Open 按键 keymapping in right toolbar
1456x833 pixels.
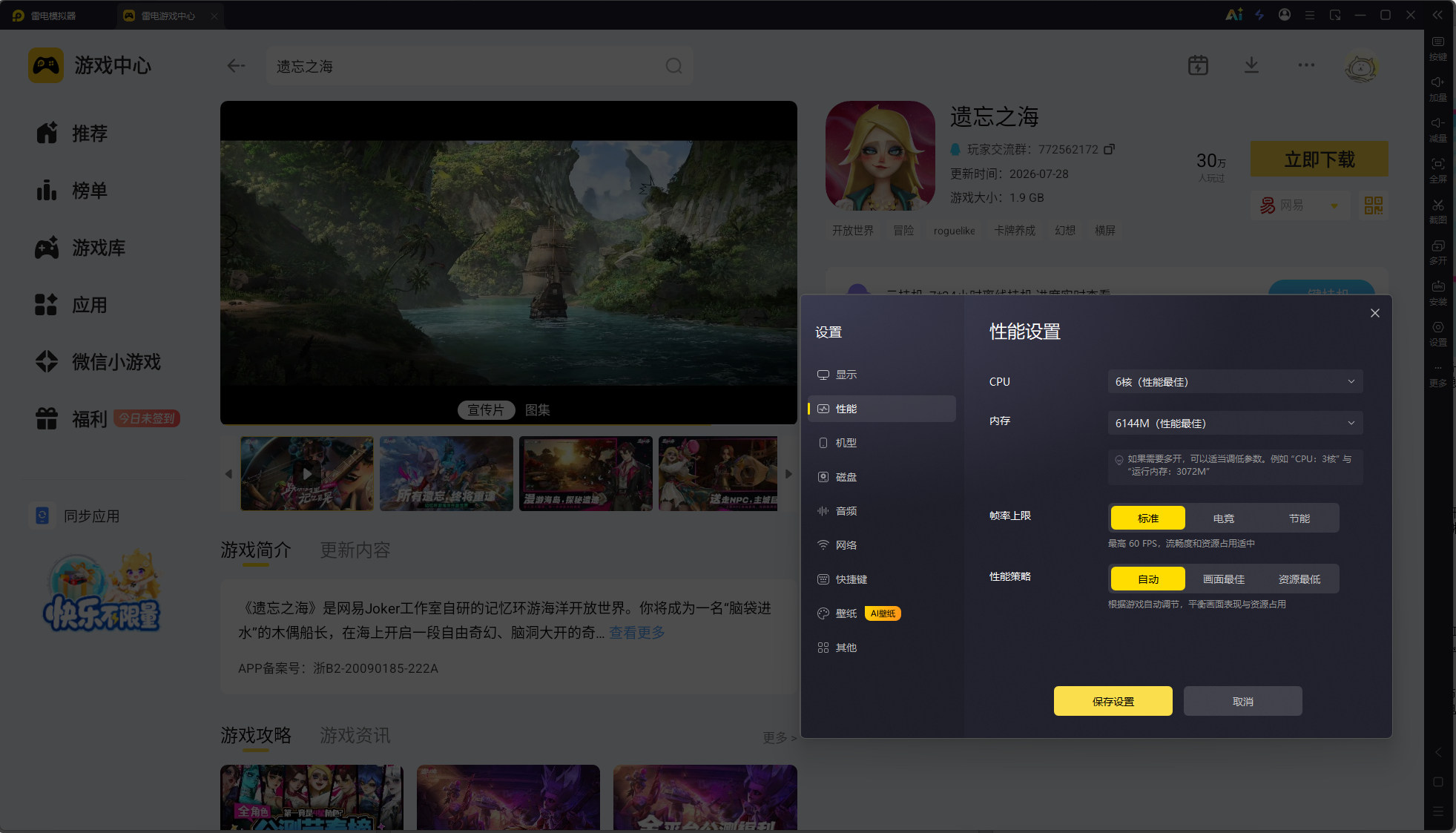tap(1438, 48)
